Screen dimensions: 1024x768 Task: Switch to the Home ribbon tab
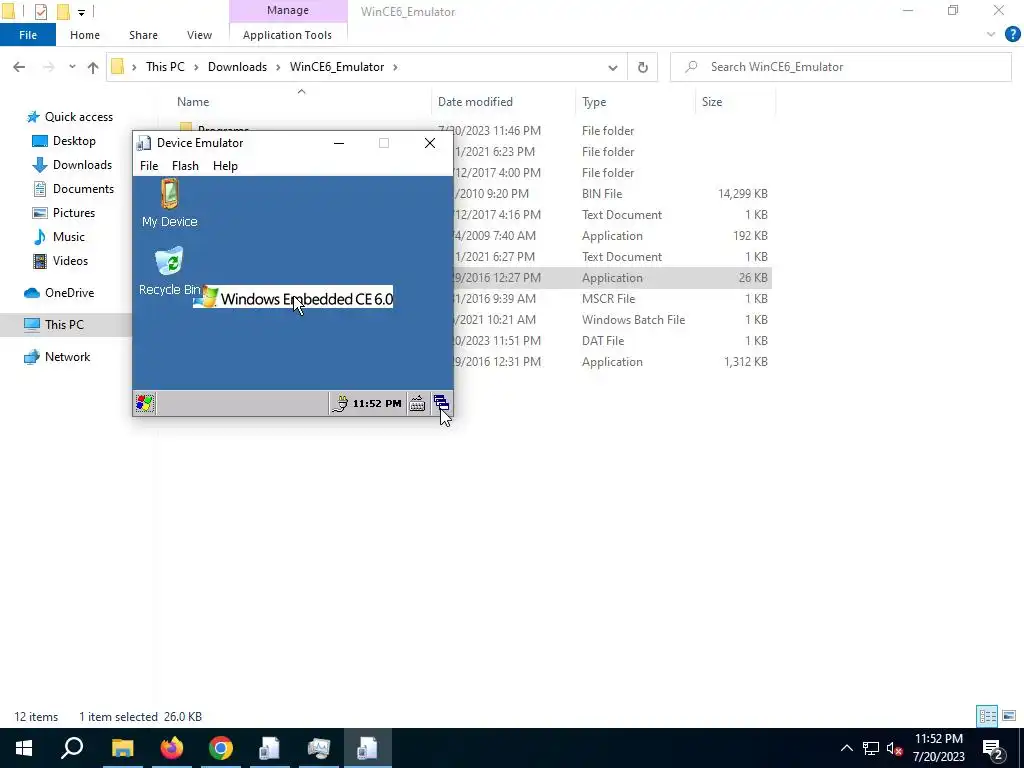[85, 35]
